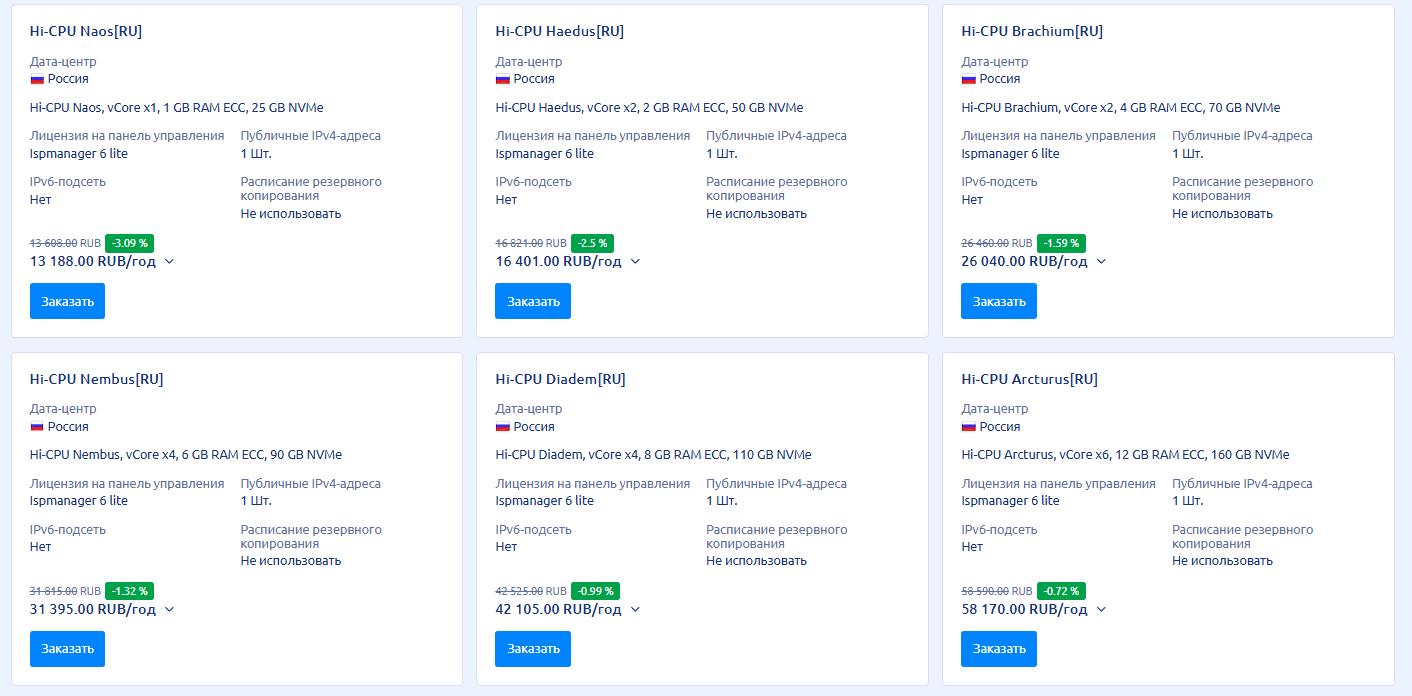1412x696 pixels.
Task: Click the Russia flag icon in Haedus card
Action: pyautogui.click(x=503, y=79)
